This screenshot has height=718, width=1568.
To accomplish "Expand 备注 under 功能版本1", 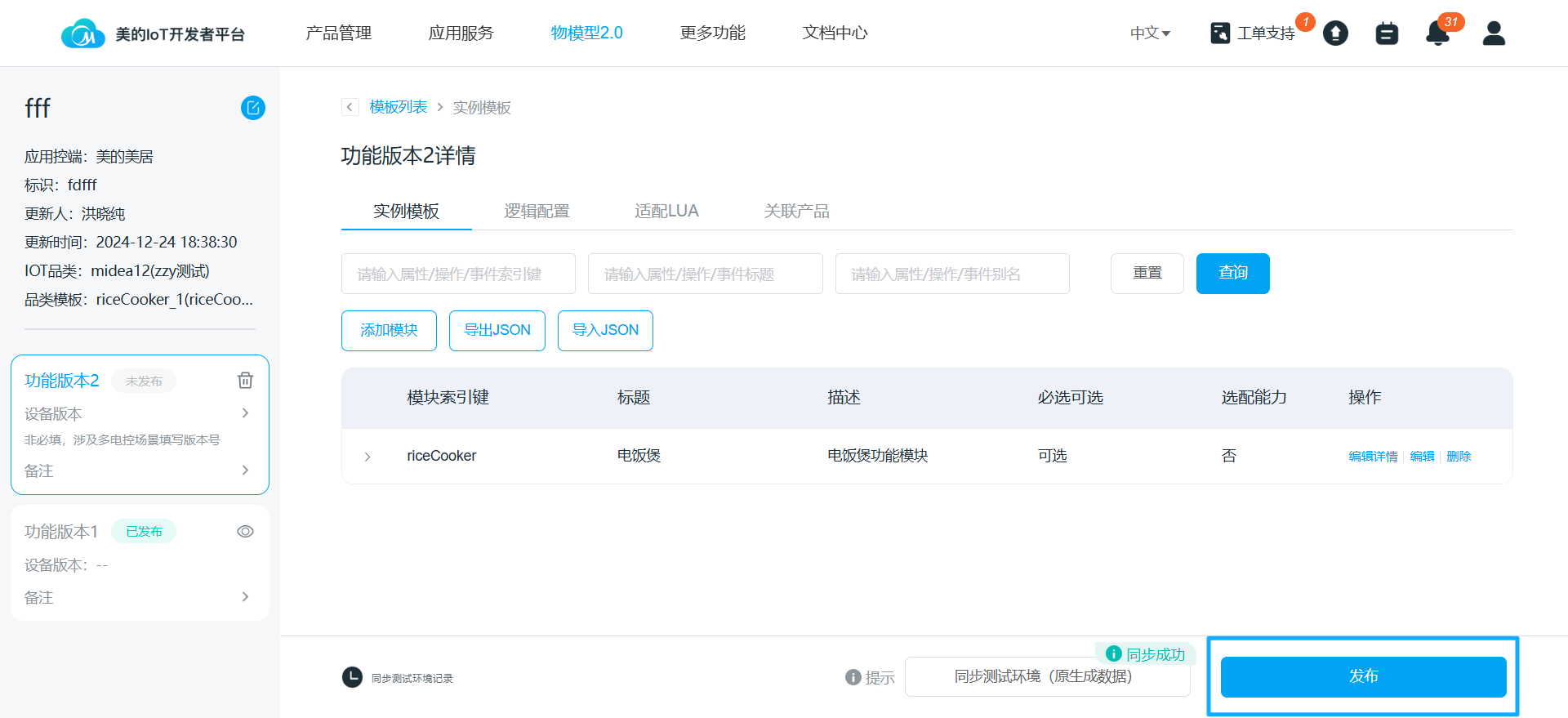I will point(245,597).
